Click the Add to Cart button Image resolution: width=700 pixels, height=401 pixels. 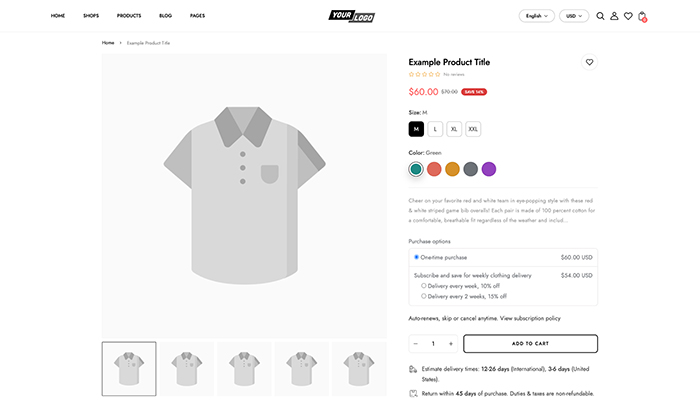tap(530, 344)
